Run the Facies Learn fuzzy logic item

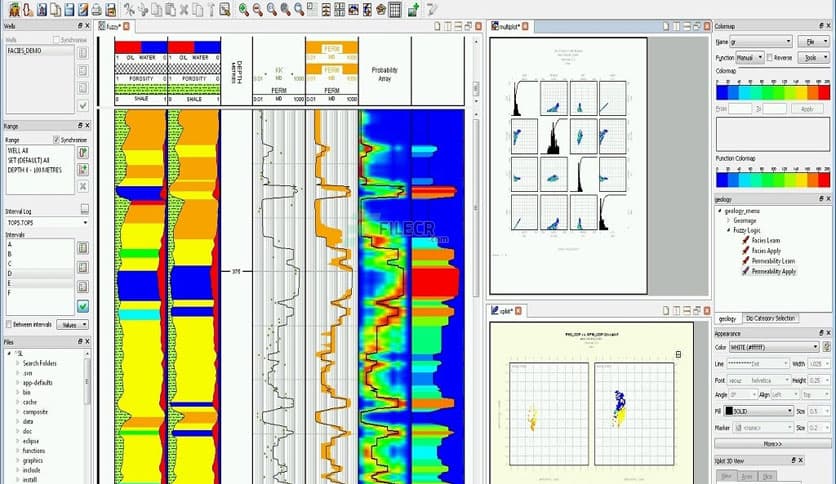[768, 239]
